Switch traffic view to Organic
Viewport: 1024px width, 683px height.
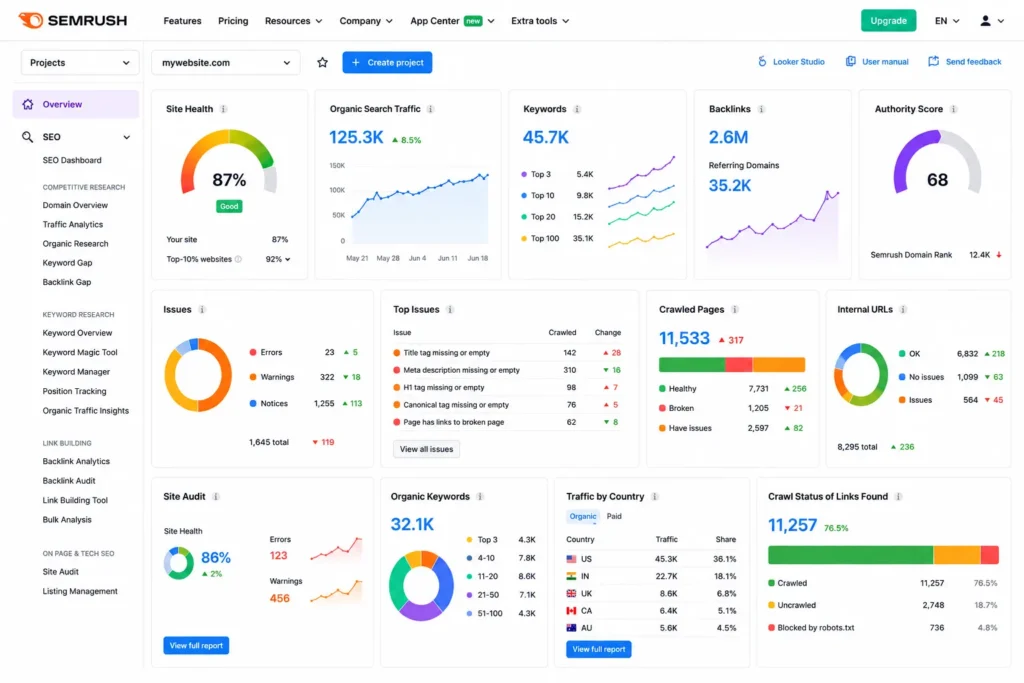583,516
